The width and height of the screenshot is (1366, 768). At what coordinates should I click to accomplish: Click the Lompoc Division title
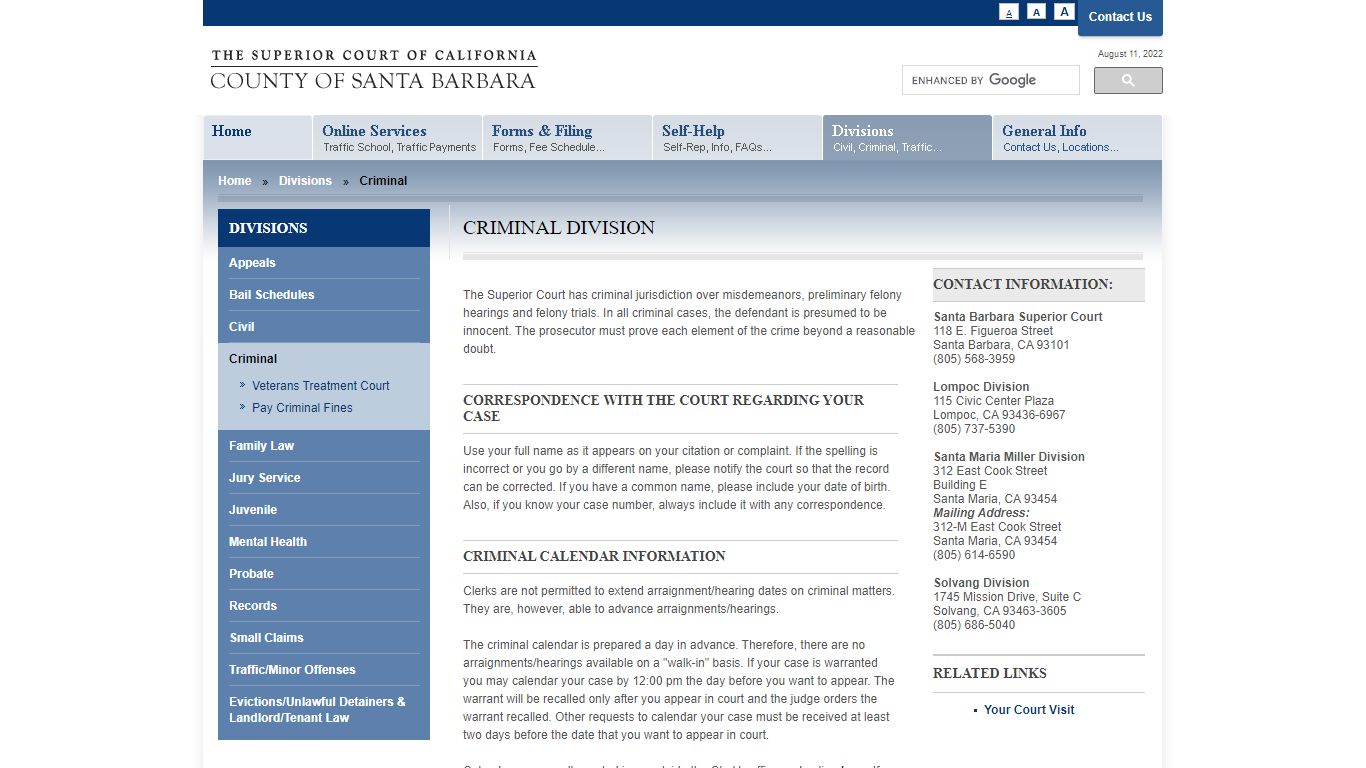981,387
